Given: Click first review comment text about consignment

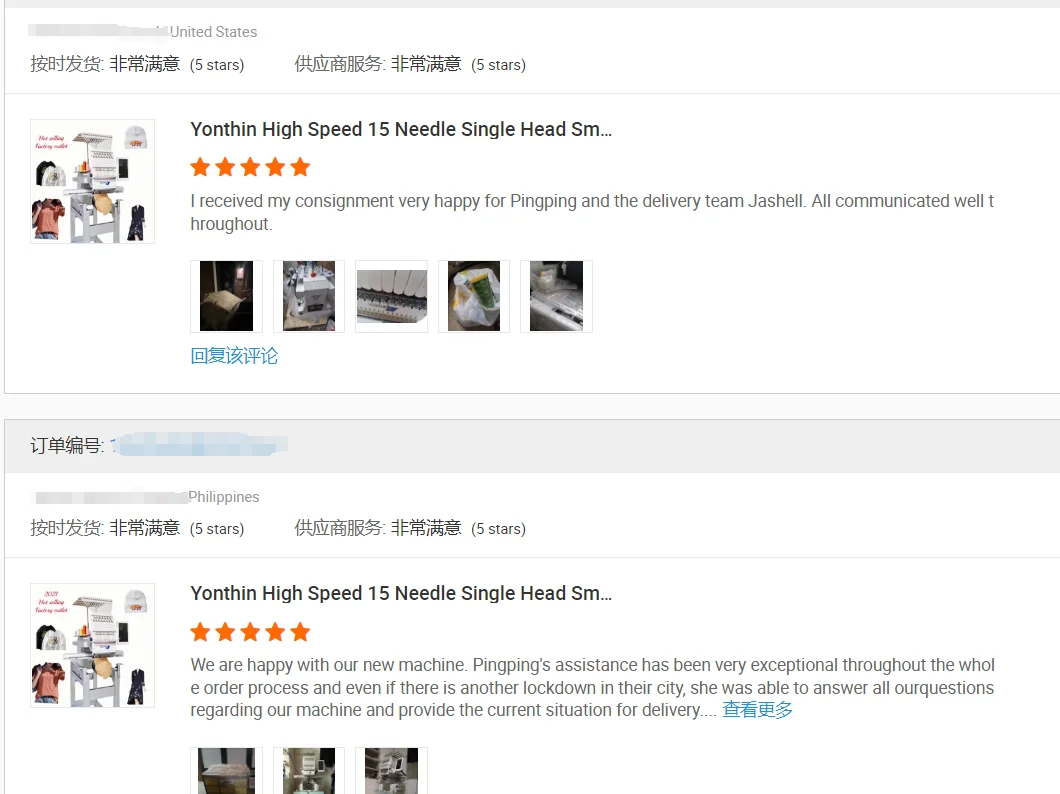Looking at the screenshot, I should [592, 212].
